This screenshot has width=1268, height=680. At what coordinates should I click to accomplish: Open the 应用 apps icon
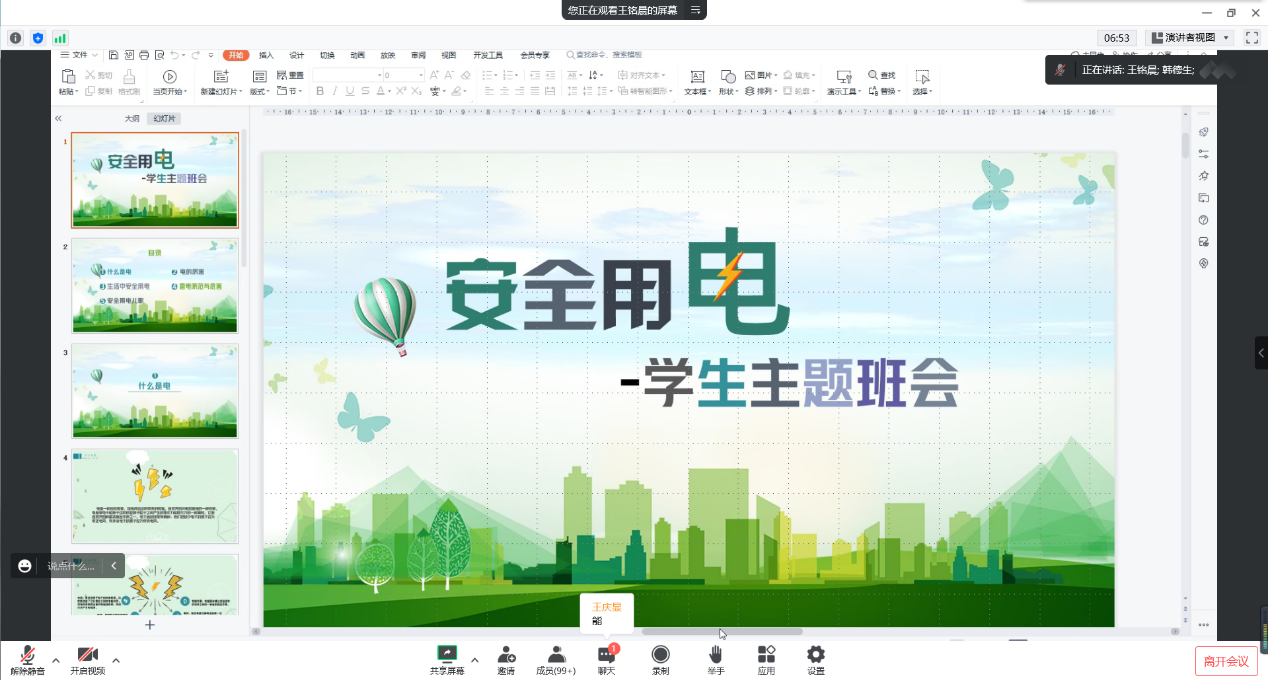click(766, 655)
